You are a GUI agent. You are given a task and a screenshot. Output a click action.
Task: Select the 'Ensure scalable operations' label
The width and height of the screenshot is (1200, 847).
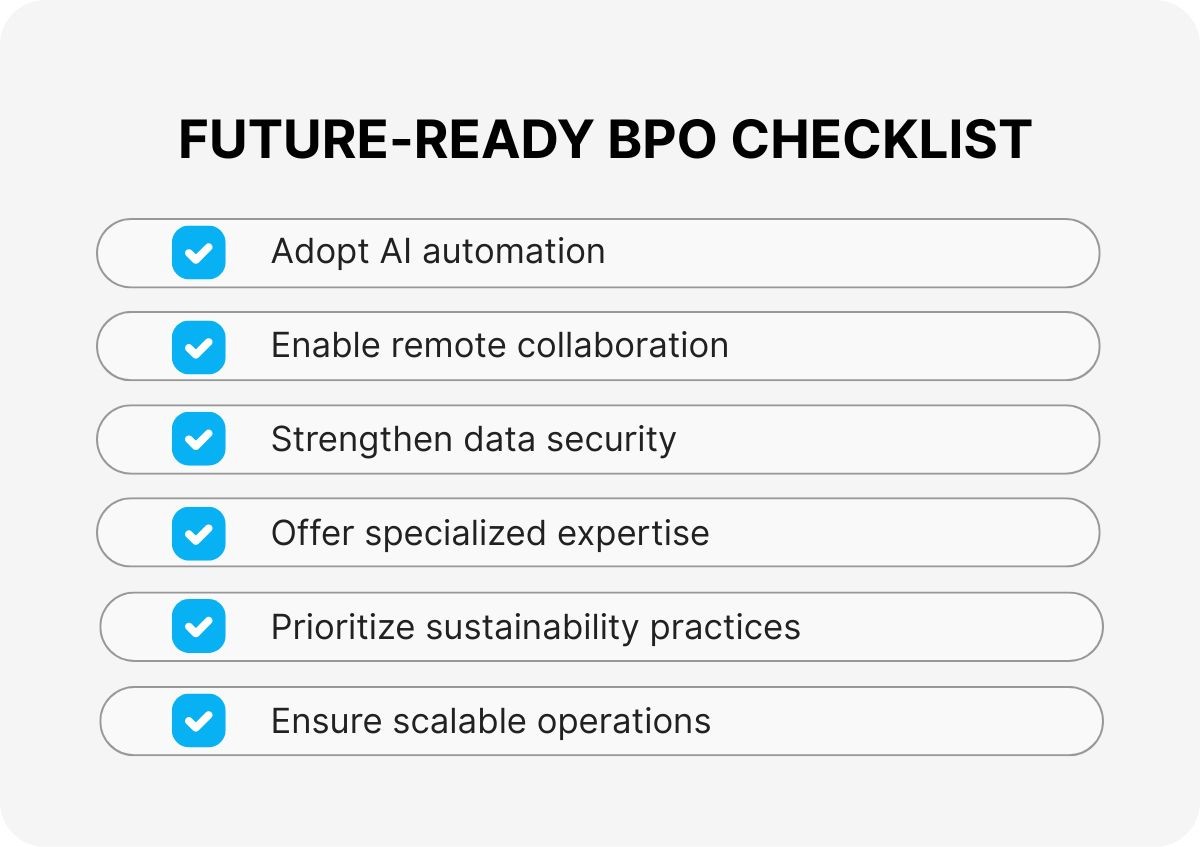coord(490,721)
